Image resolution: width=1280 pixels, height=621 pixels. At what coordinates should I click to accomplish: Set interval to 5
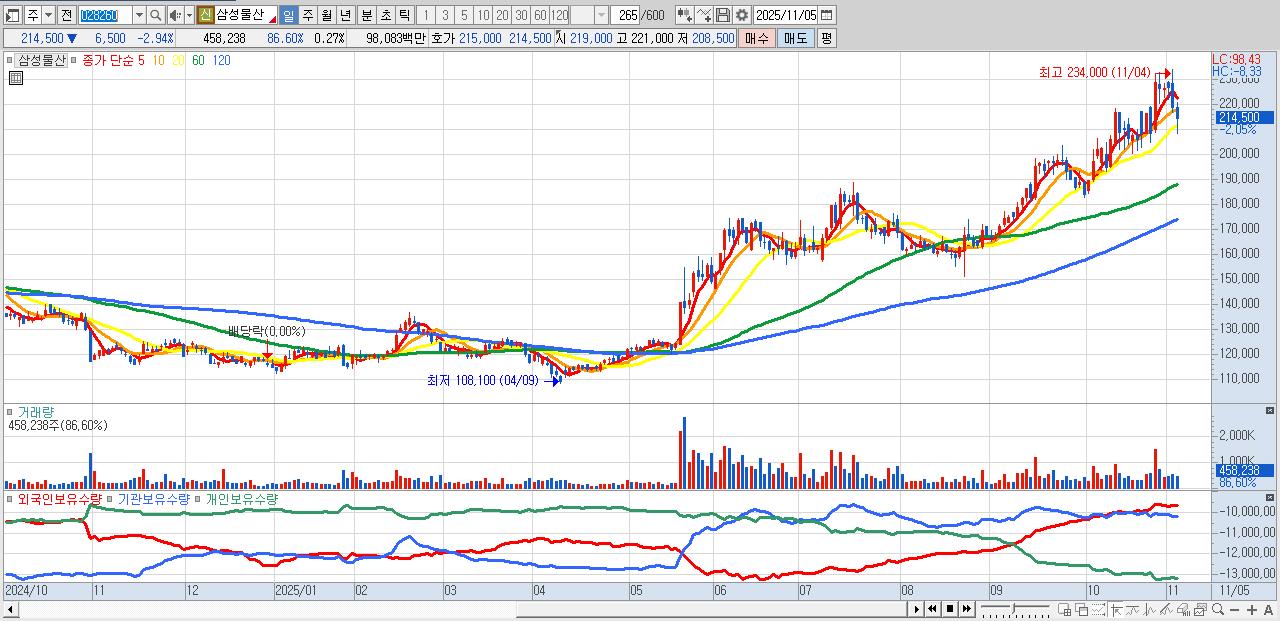tap(464, 15)
